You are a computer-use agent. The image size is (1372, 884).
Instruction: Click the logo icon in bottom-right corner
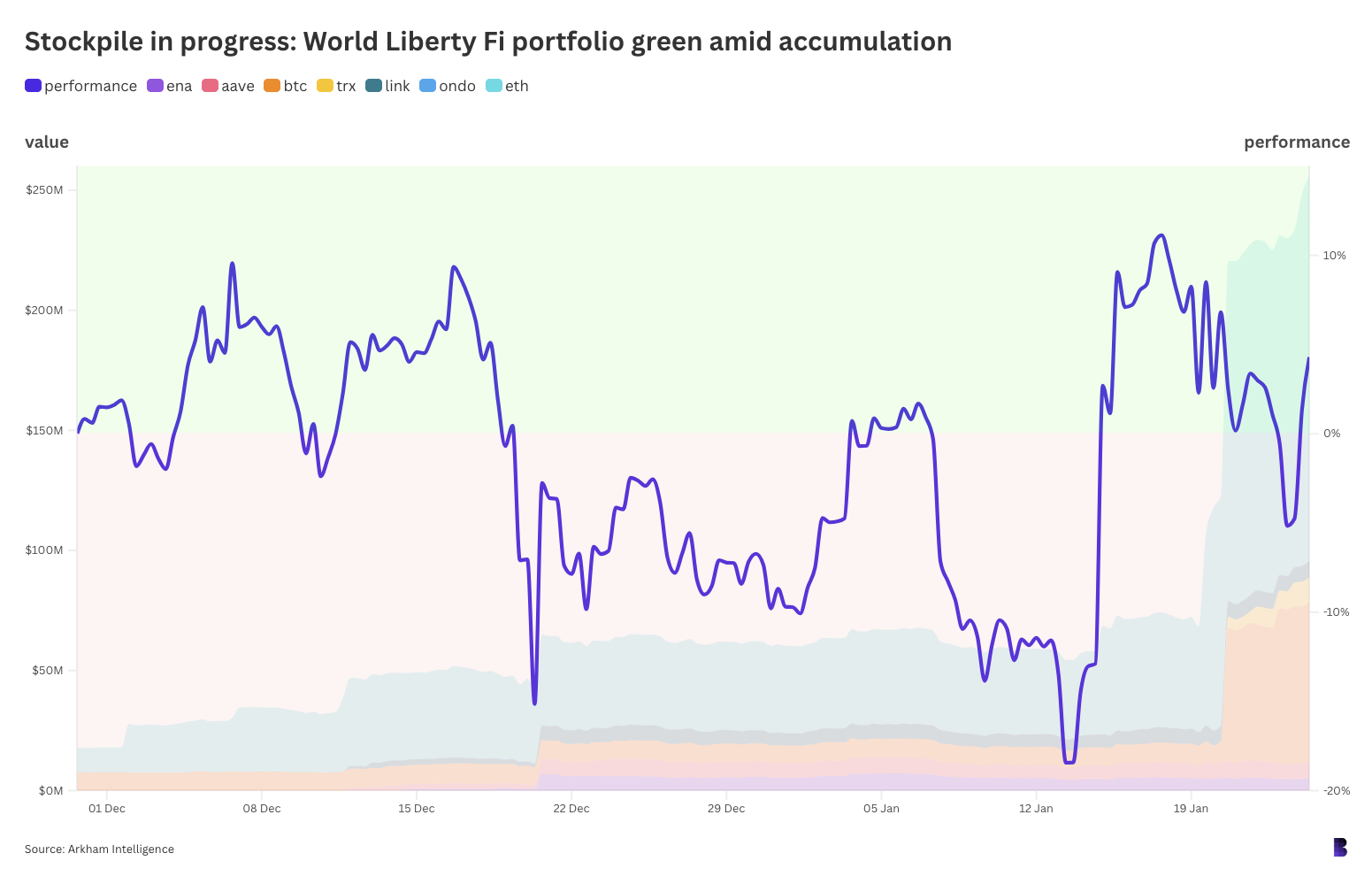pos(1339,848)
